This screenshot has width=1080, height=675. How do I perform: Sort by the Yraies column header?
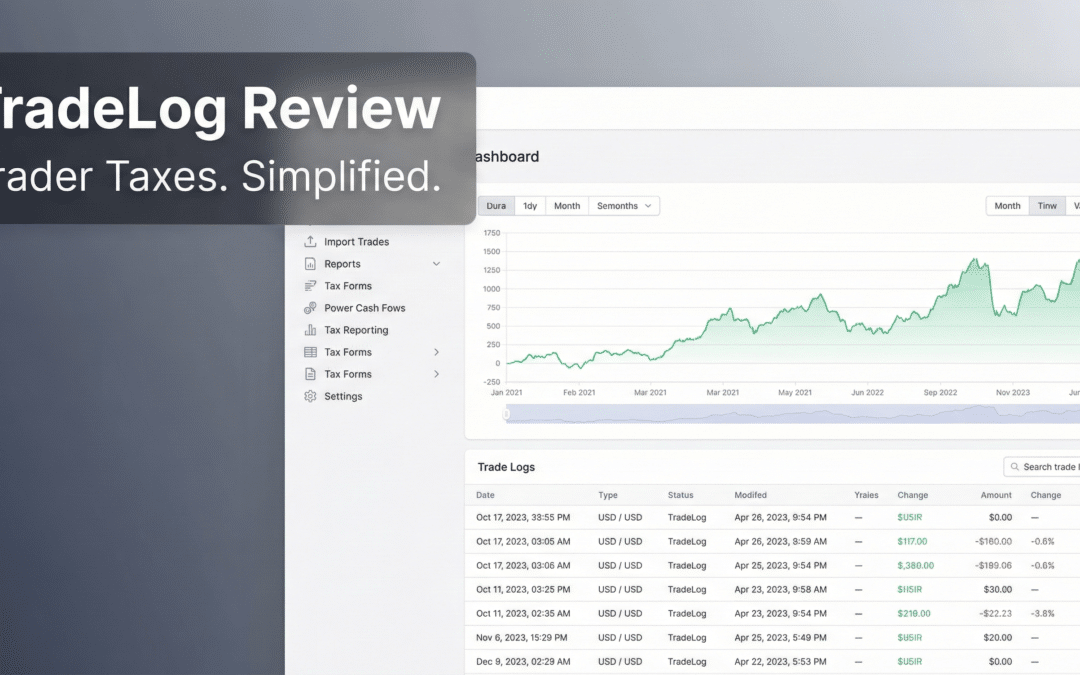coord(866,495)
